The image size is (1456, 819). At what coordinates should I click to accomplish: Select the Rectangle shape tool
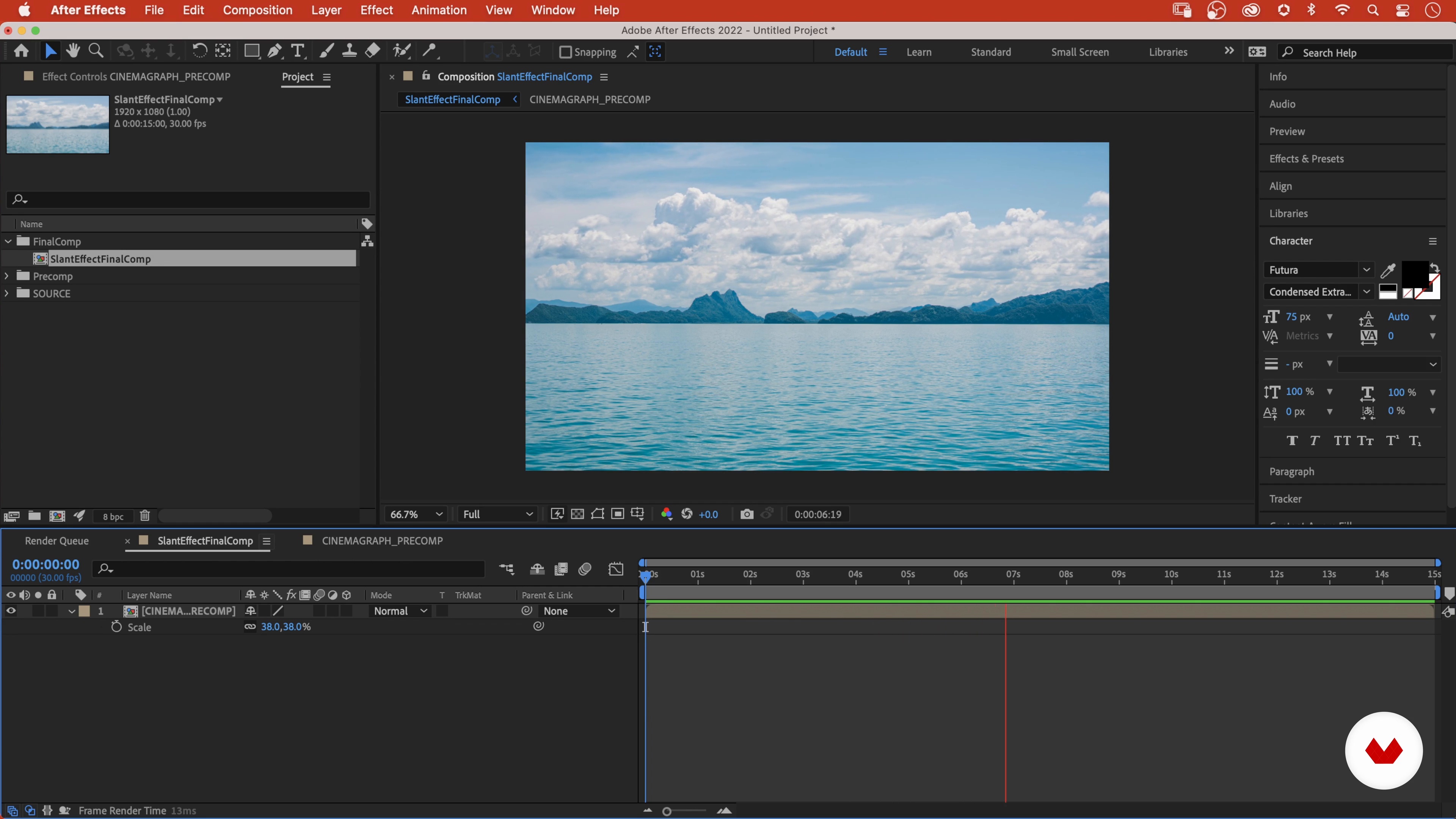251,52
